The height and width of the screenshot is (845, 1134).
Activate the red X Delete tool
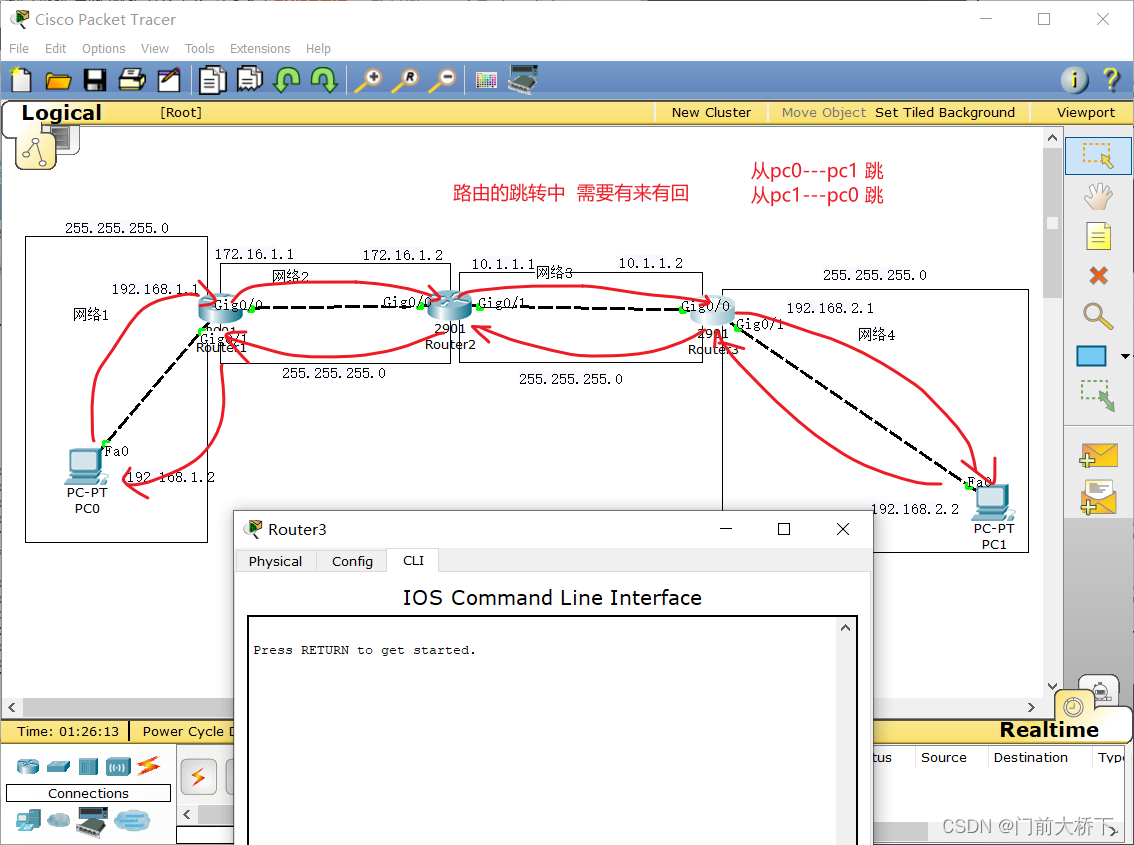[1098, 276]
